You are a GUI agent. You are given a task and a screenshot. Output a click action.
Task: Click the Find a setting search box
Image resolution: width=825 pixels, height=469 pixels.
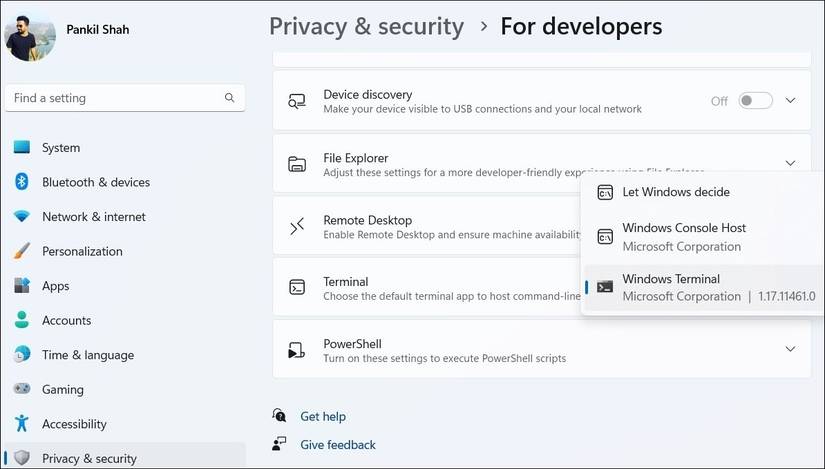115,98
